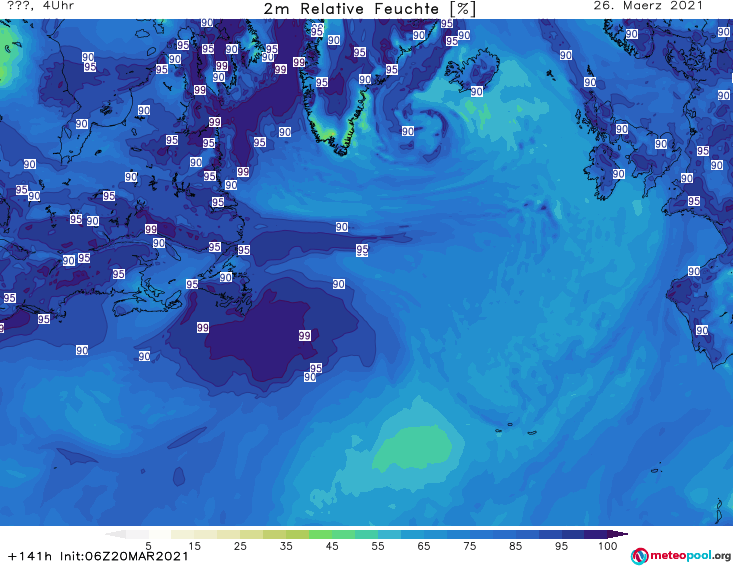This screenshot has width=733, height=566.
Task: Click the "+141h Init:06Z20MAR2021" forecast run text
Action: [98, 556]
